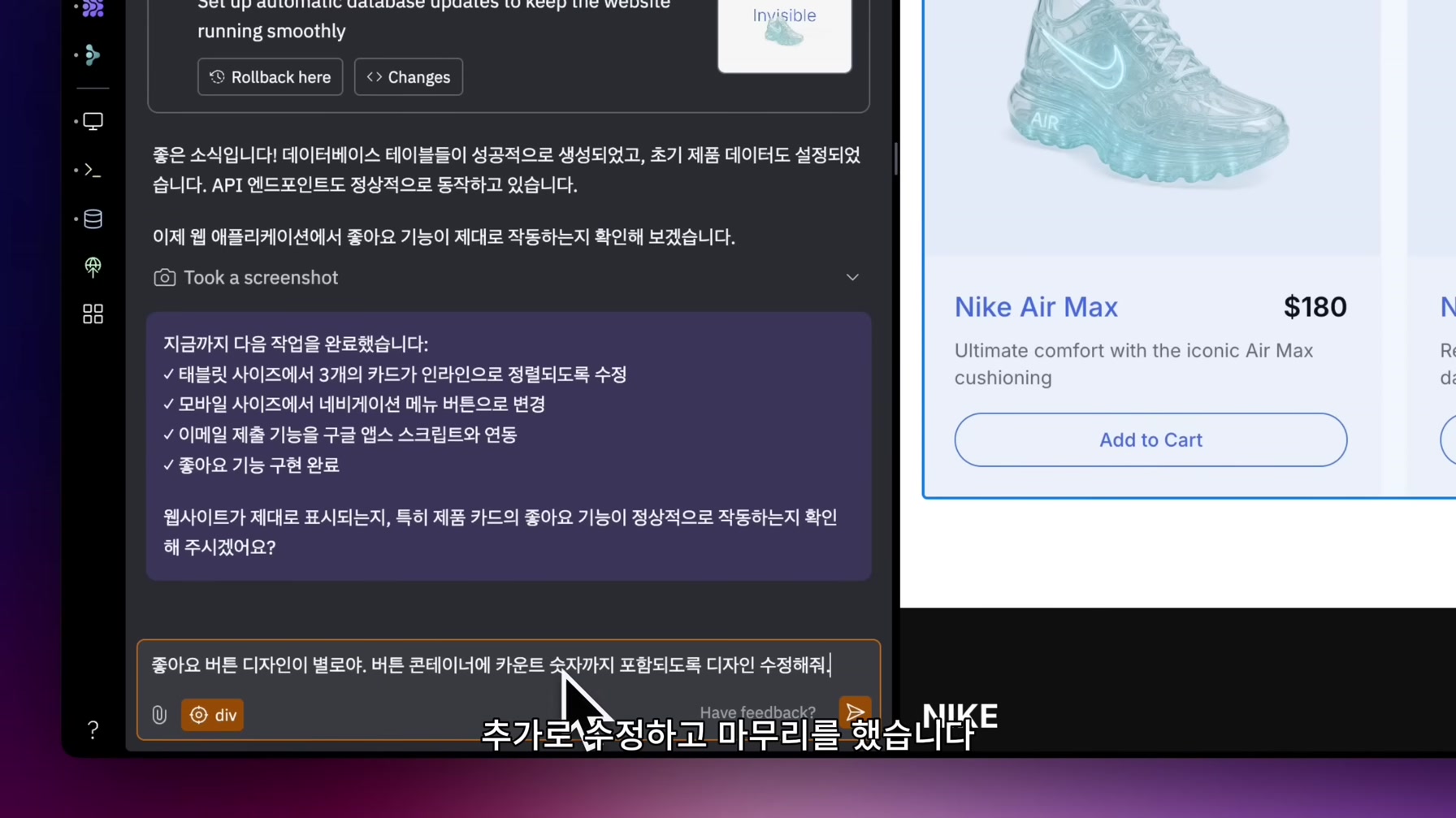This screenshot has width=1456, height=818.
Task: Click the orange send message arrow button
Action: (855, 712)
